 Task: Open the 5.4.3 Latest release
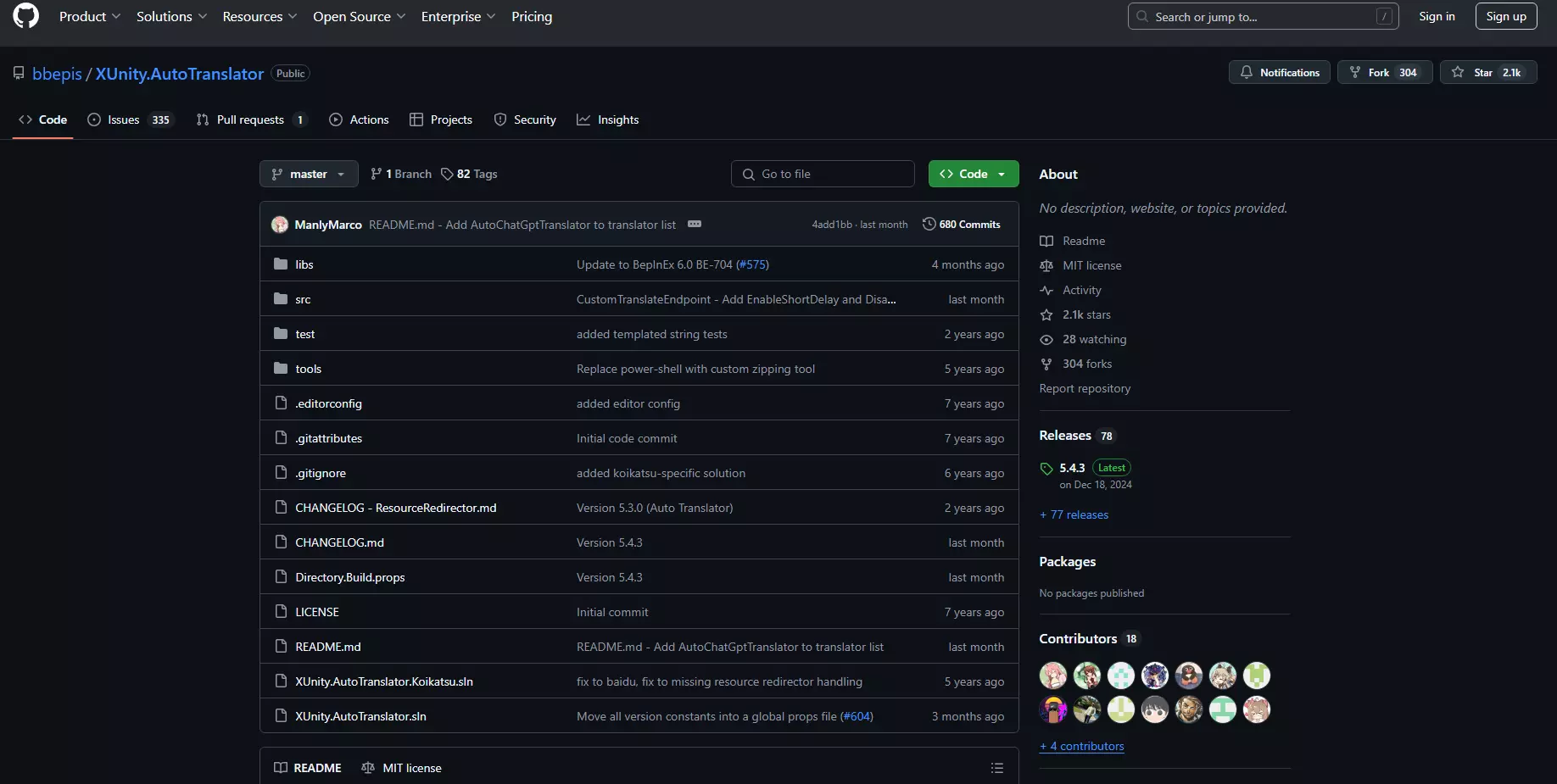[1072, 468]
